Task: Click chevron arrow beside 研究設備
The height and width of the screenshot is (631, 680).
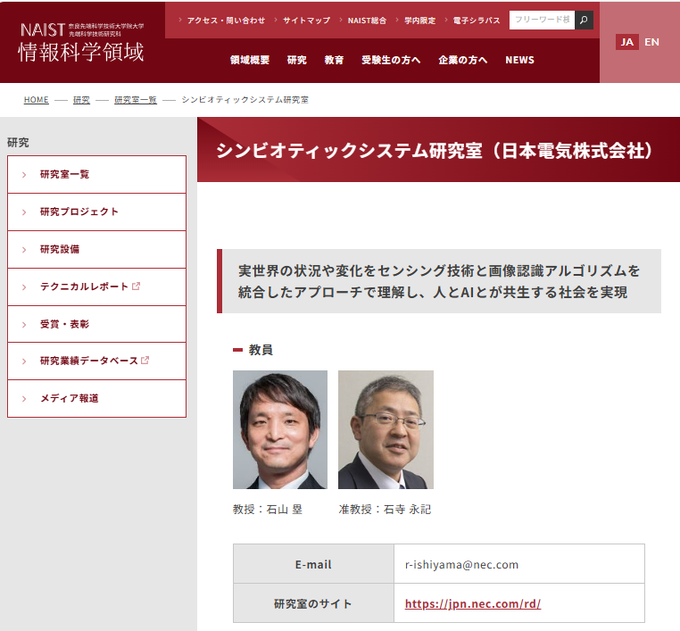Action: 24,250
